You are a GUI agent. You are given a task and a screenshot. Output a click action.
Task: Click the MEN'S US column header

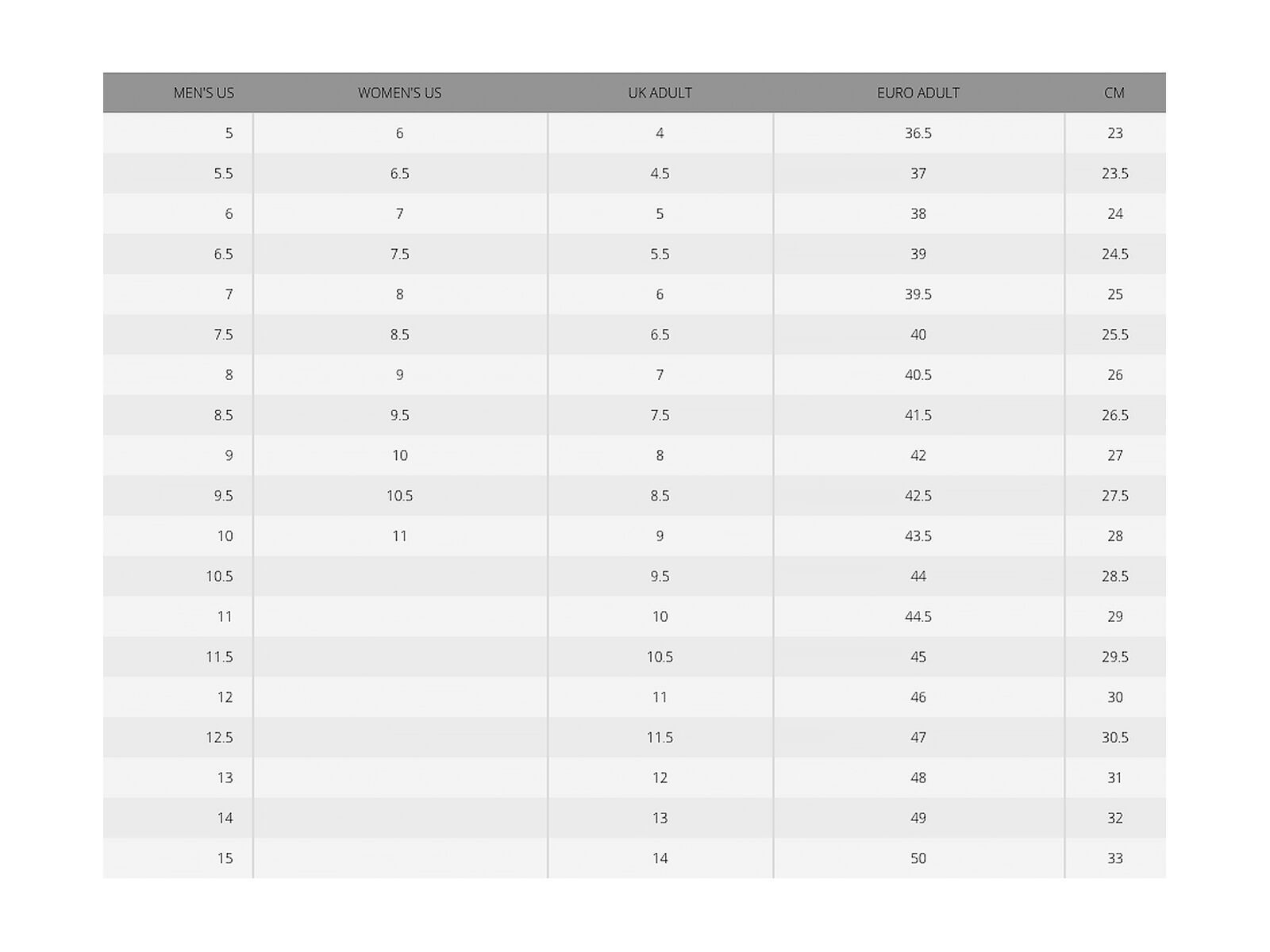point(203,93)
